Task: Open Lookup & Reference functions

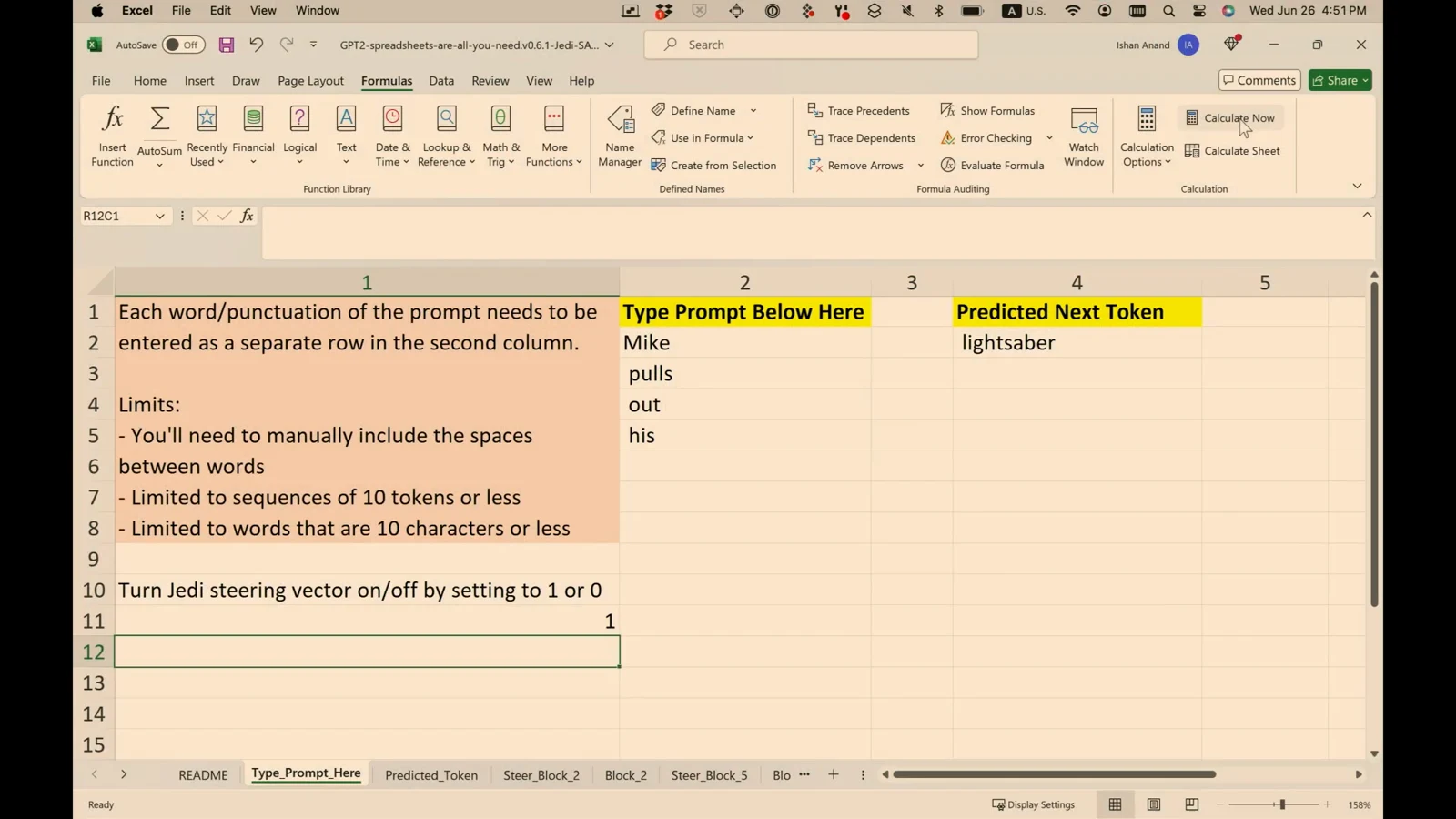Action: pos(447,136)
